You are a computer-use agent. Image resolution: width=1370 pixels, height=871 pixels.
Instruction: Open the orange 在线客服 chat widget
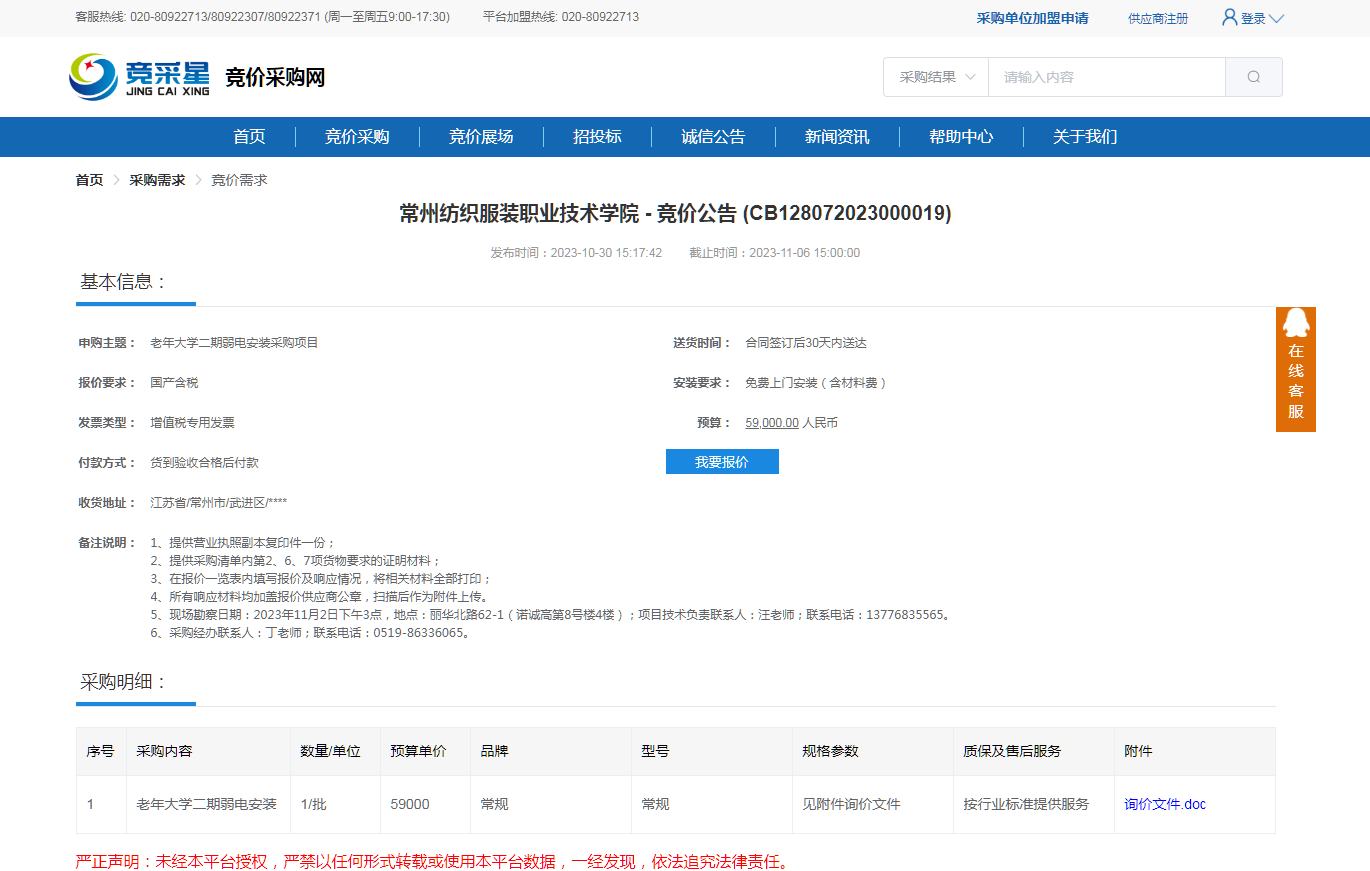coord(1295,370)
